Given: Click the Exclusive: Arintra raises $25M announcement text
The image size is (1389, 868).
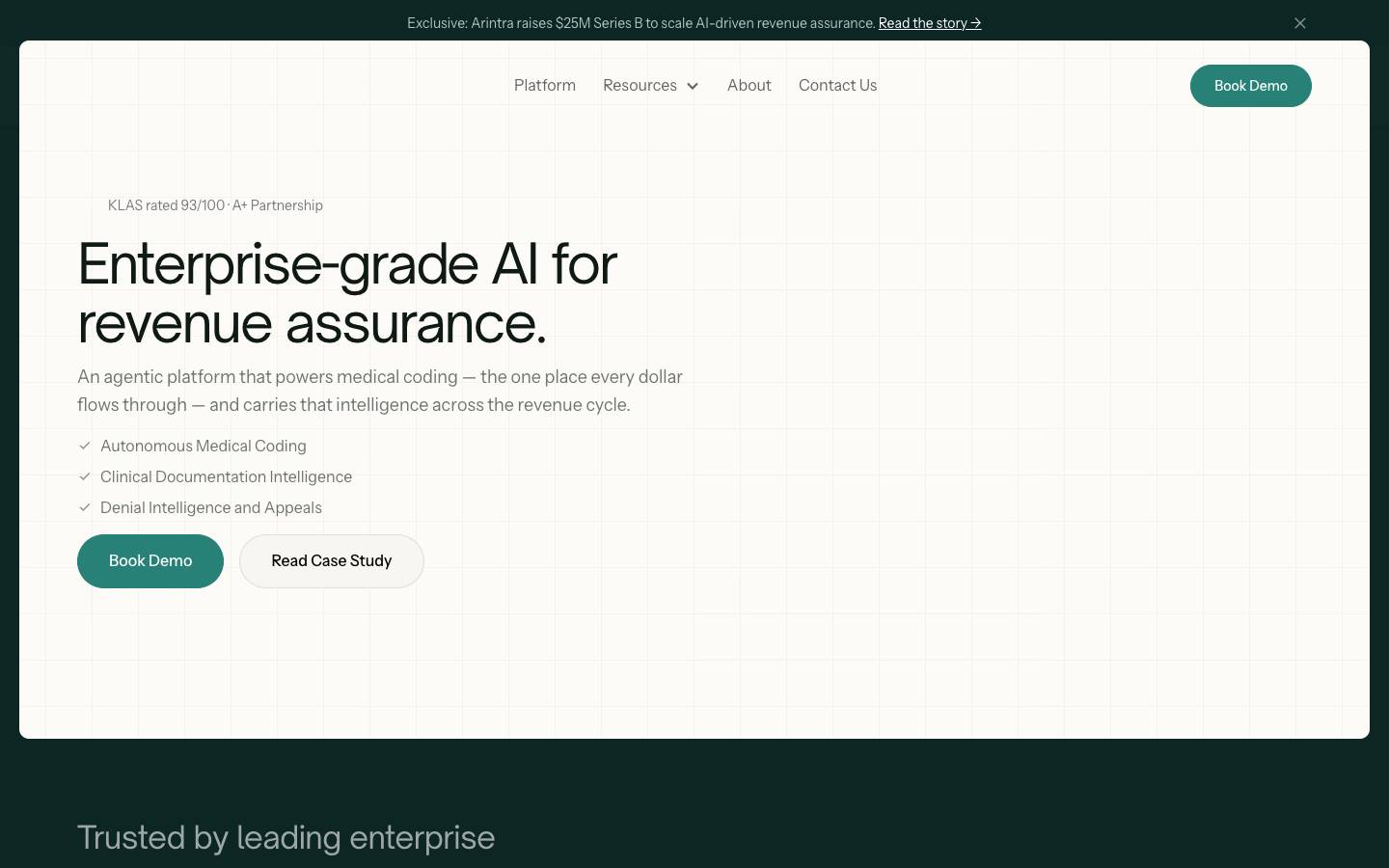Looking at the screenshot, I should click(641, 23).
